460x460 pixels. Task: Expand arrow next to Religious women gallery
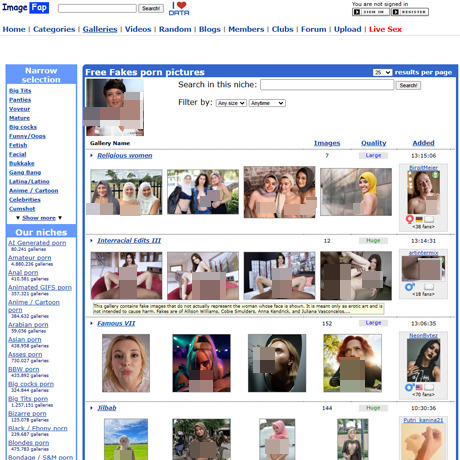91,156
